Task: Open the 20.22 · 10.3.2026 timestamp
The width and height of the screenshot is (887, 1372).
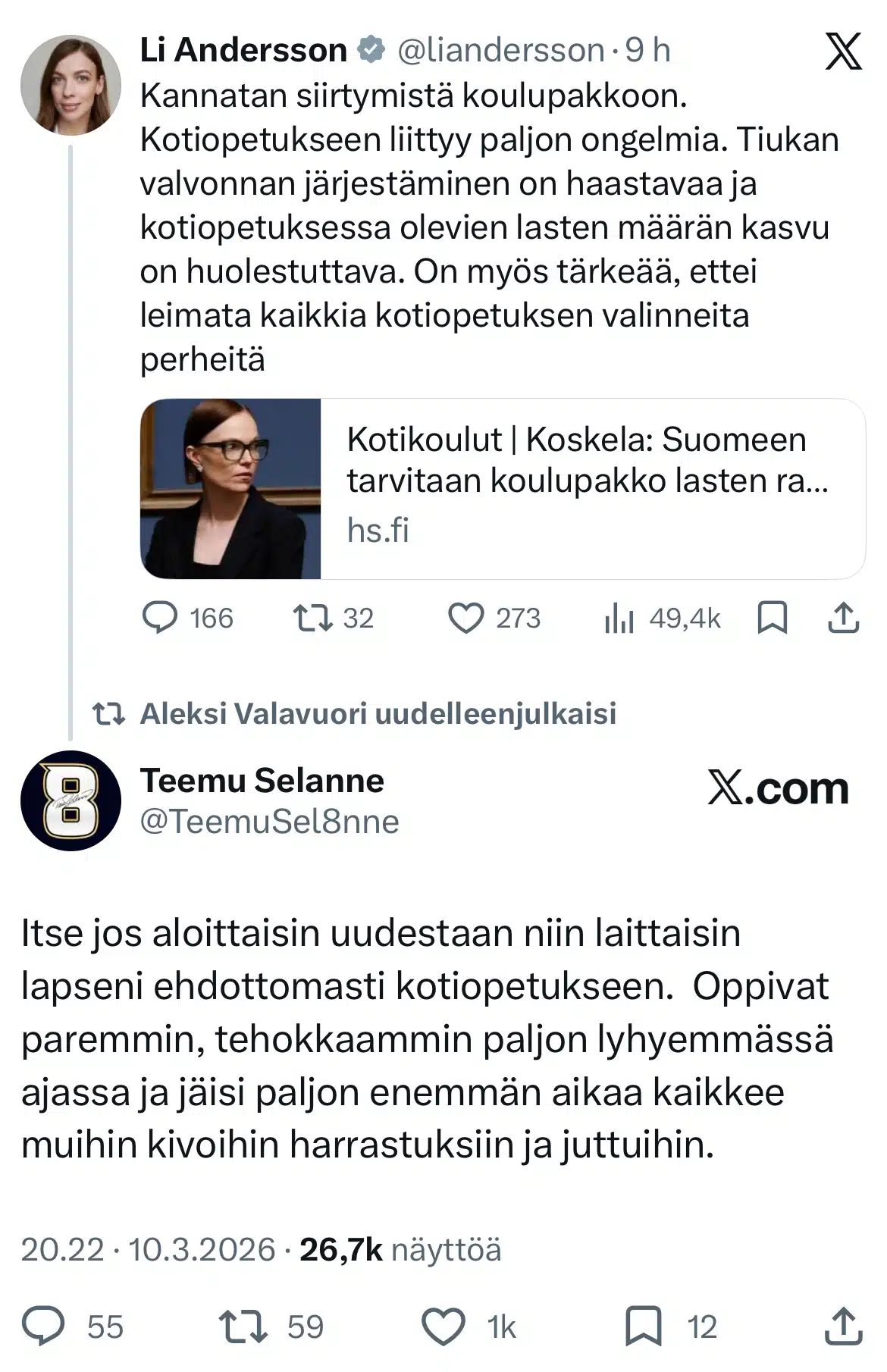Action: tap(148, 1250)
